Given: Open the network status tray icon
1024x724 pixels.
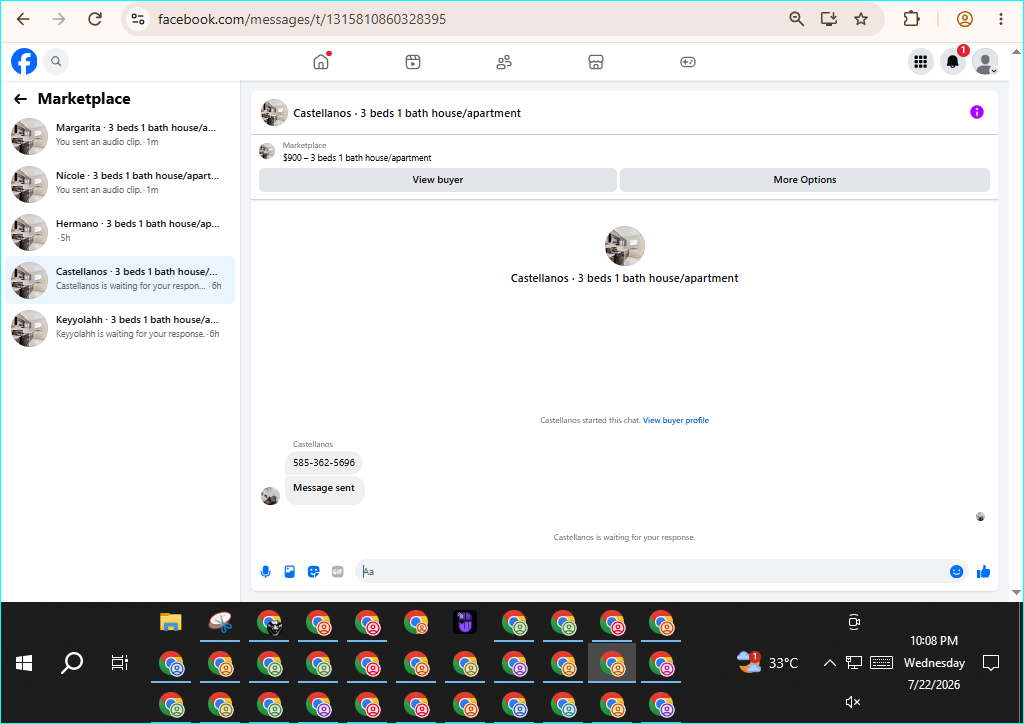Looking at the screenshot, I should click(x=854, y=663).
